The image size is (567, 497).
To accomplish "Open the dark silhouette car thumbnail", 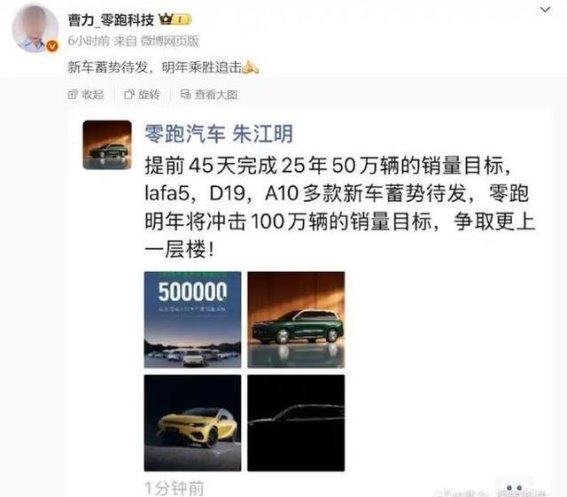I will 296,423.
